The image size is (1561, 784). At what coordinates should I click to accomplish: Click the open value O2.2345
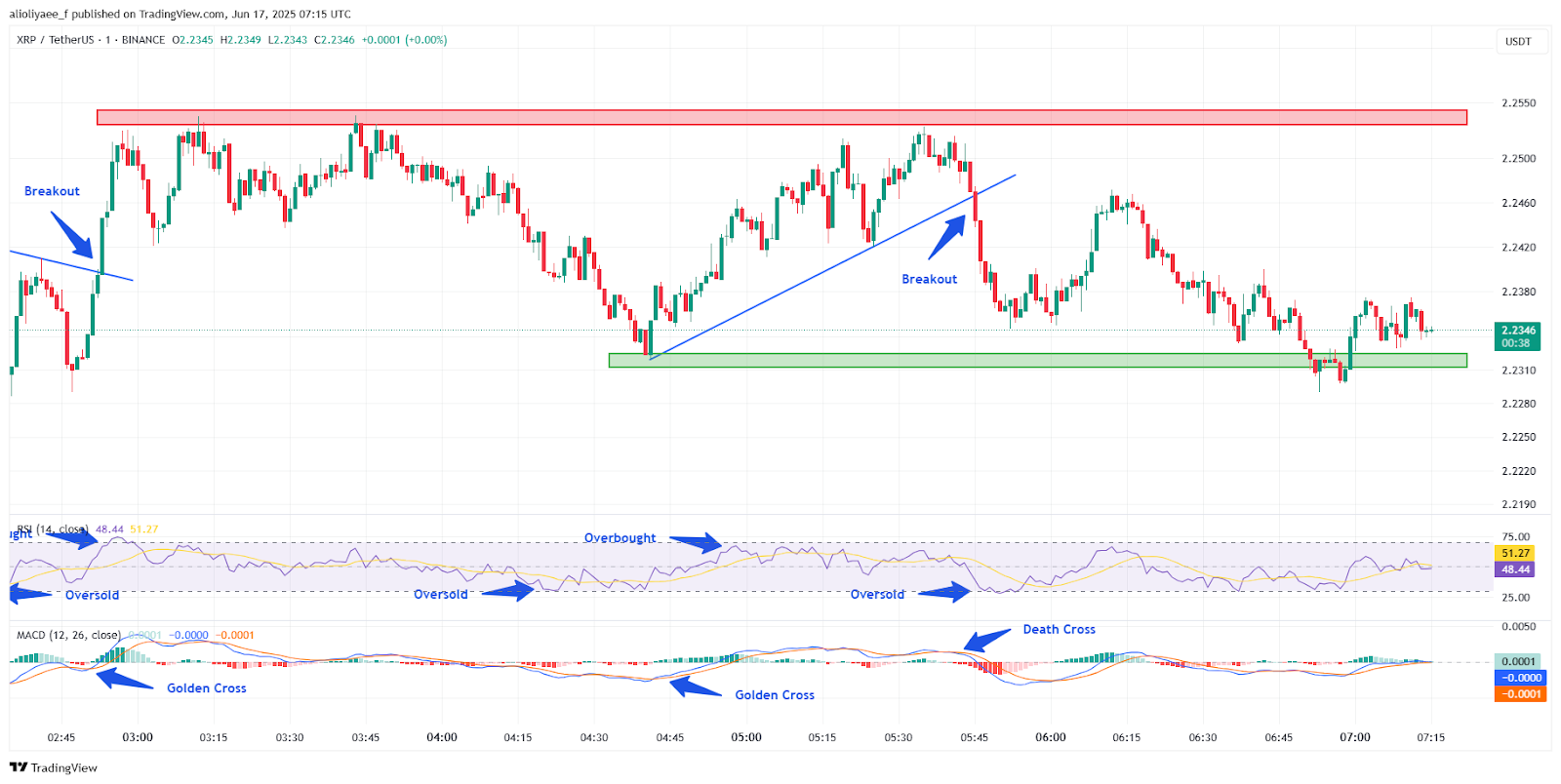click(192, 40)
